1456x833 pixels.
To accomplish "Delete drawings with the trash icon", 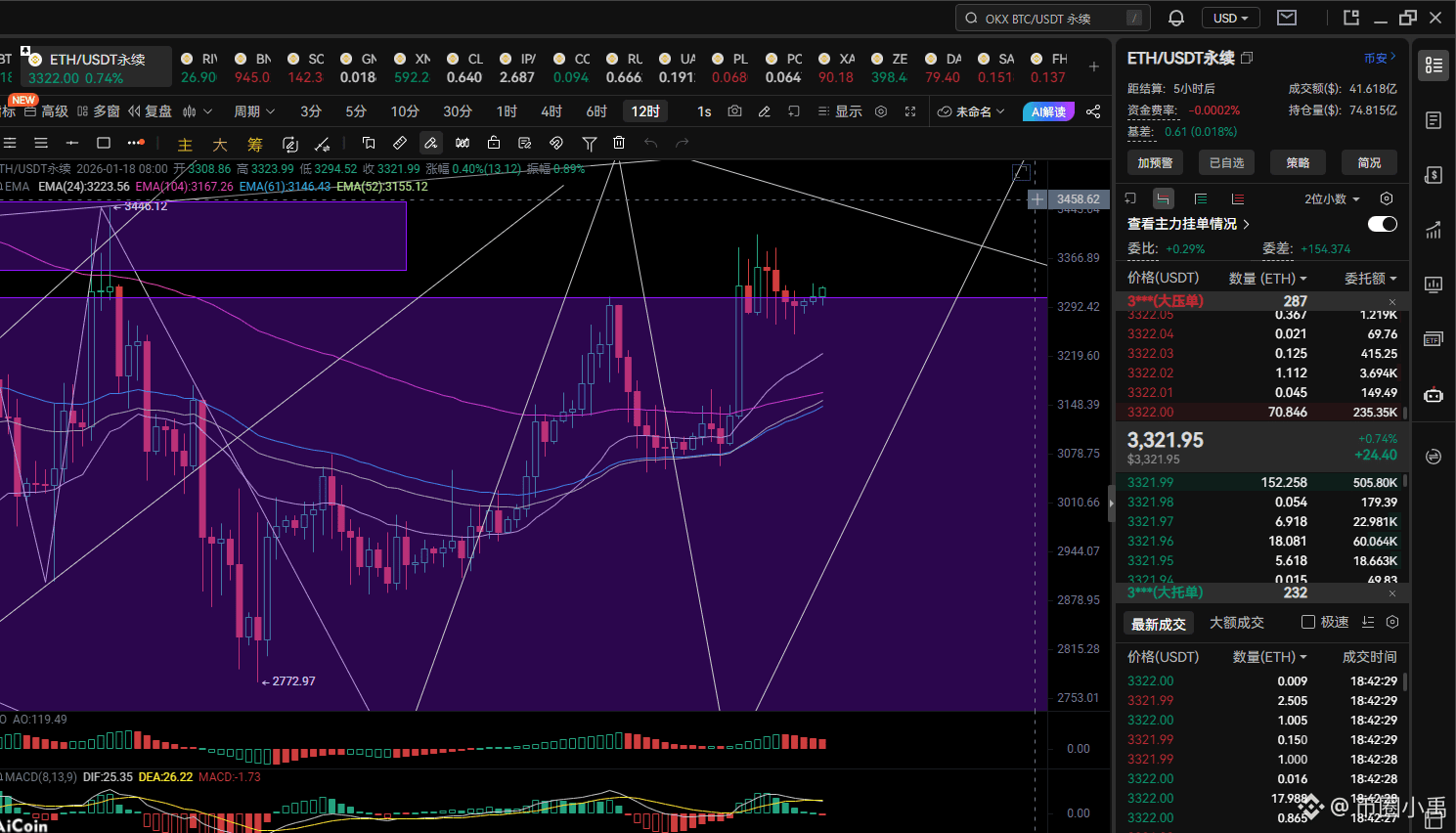I will coord(619,143).
